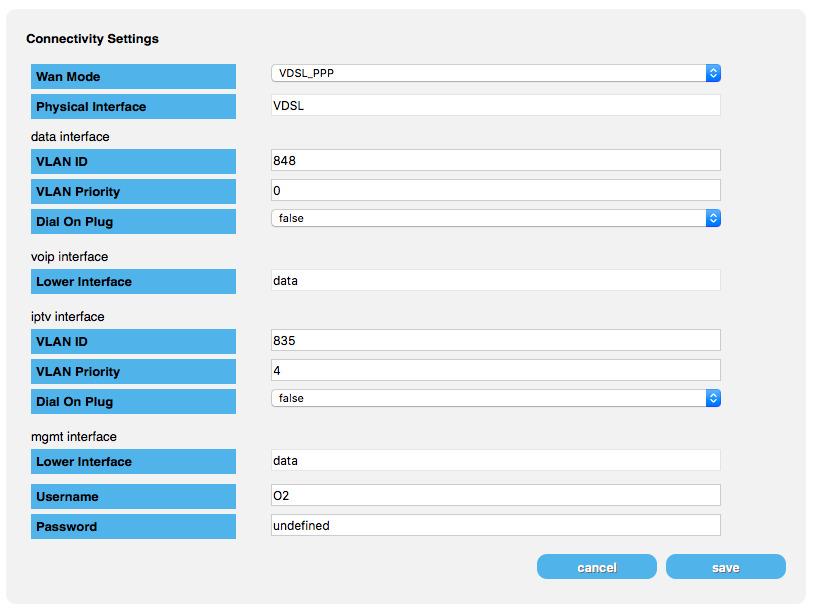The width and height of the screenshot is (822, 616).
Task: Focus the Username field containing O2
Action: click(495, 495)
